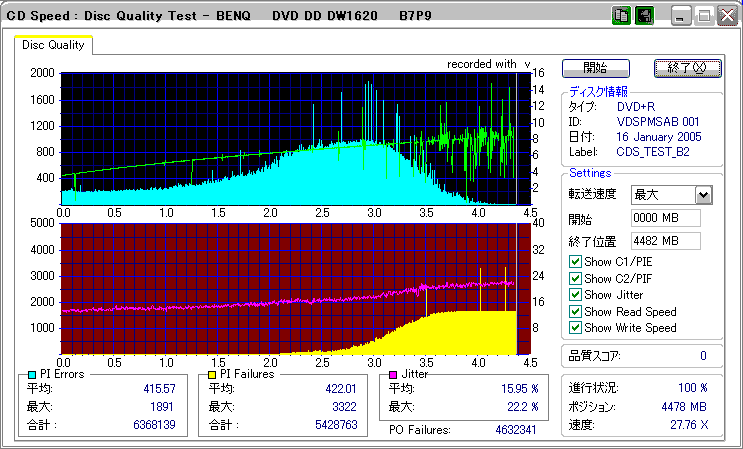Image resolution: width=743 pixels, height=449 pixels.
Task: Select the Disc Quality tab
Action: point(54,45)
